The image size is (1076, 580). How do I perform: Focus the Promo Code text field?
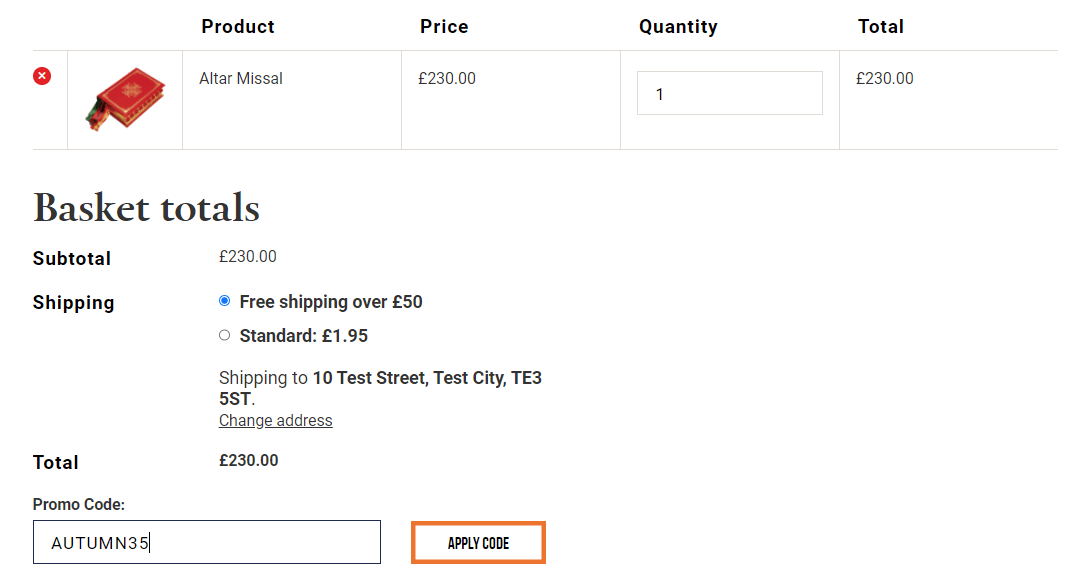207,542
